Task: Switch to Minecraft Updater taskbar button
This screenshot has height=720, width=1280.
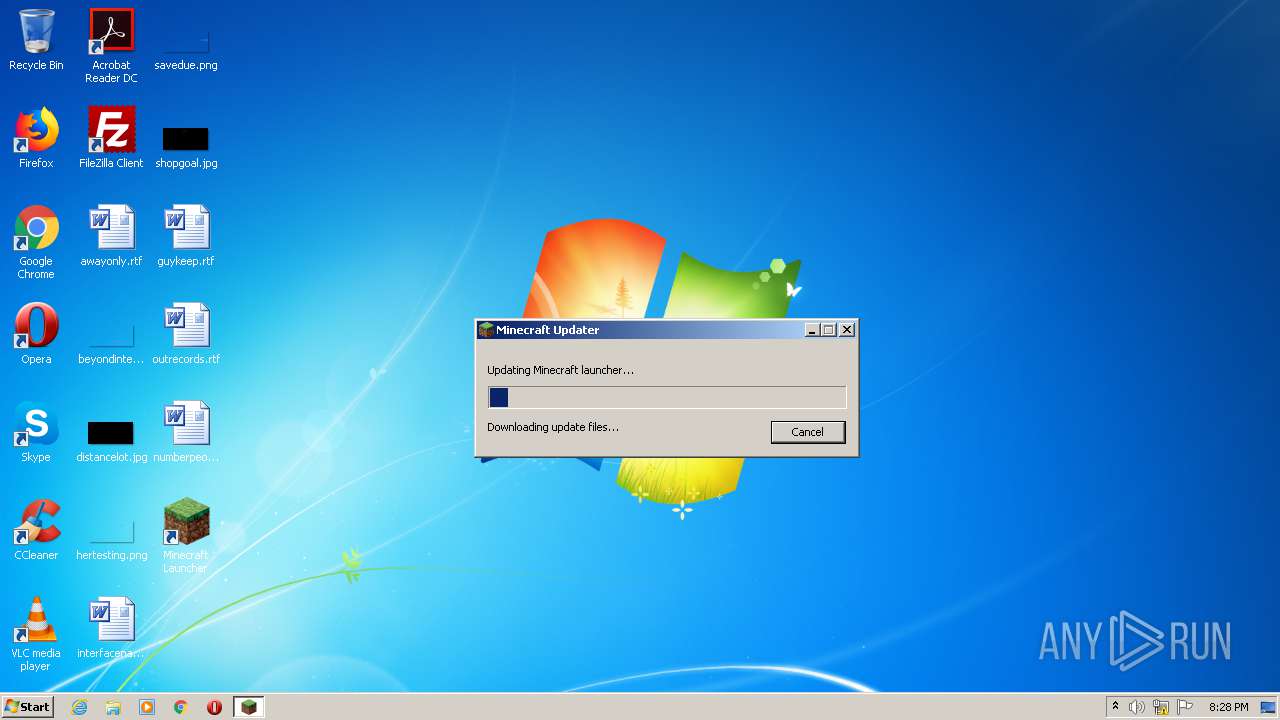Action: 249,707
